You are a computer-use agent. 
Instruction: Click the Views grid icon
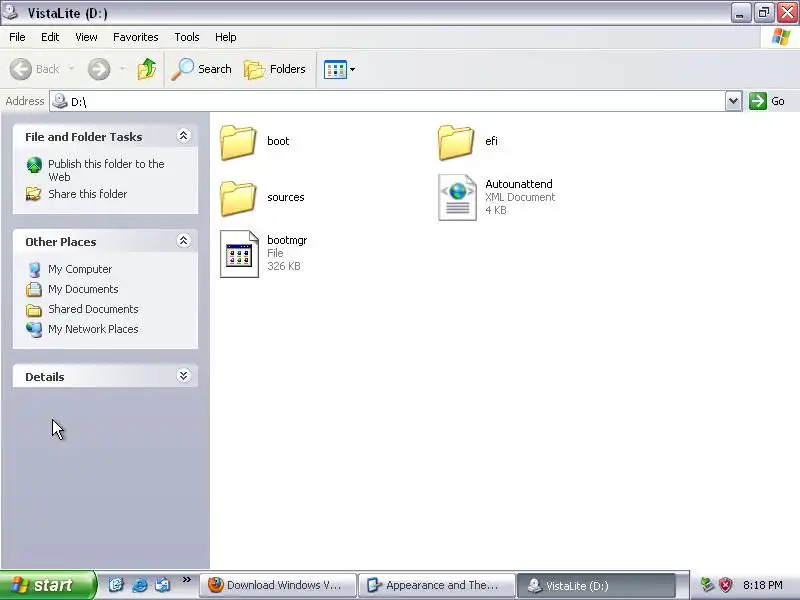click(335, 69)
